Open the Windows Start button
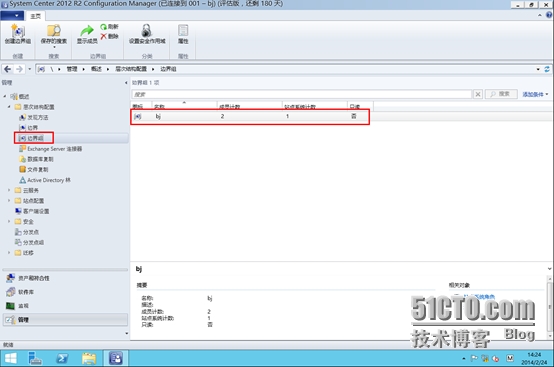This screenshot has height=367, width=554. 11,359
